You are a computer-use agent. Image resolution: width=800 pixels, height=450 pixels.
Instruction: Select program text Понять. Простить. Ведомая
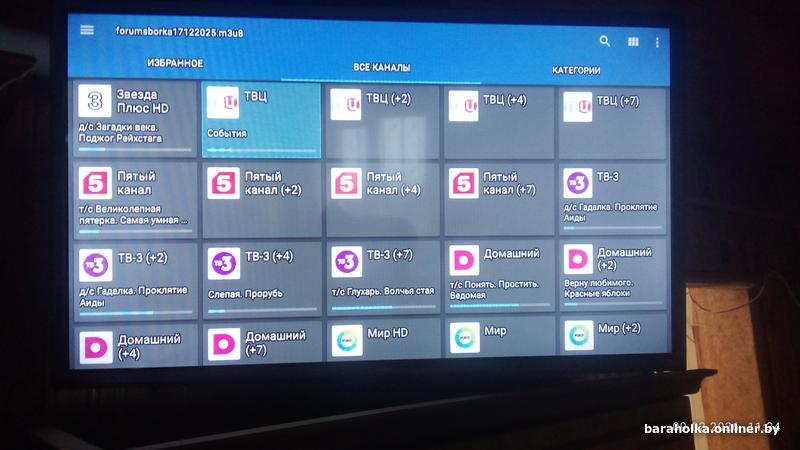(x=494, y=290)
